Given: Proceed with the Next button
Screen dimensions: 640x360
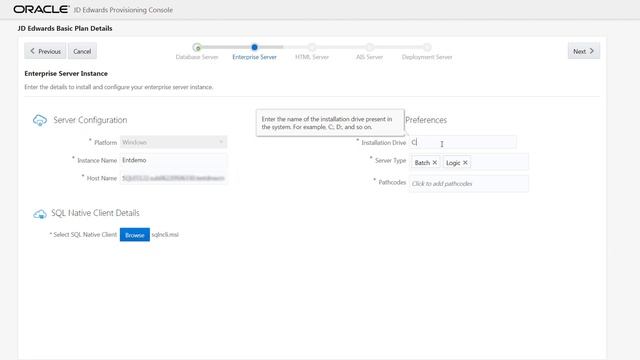Looking at the screenshot, I should tap(584, 51).
